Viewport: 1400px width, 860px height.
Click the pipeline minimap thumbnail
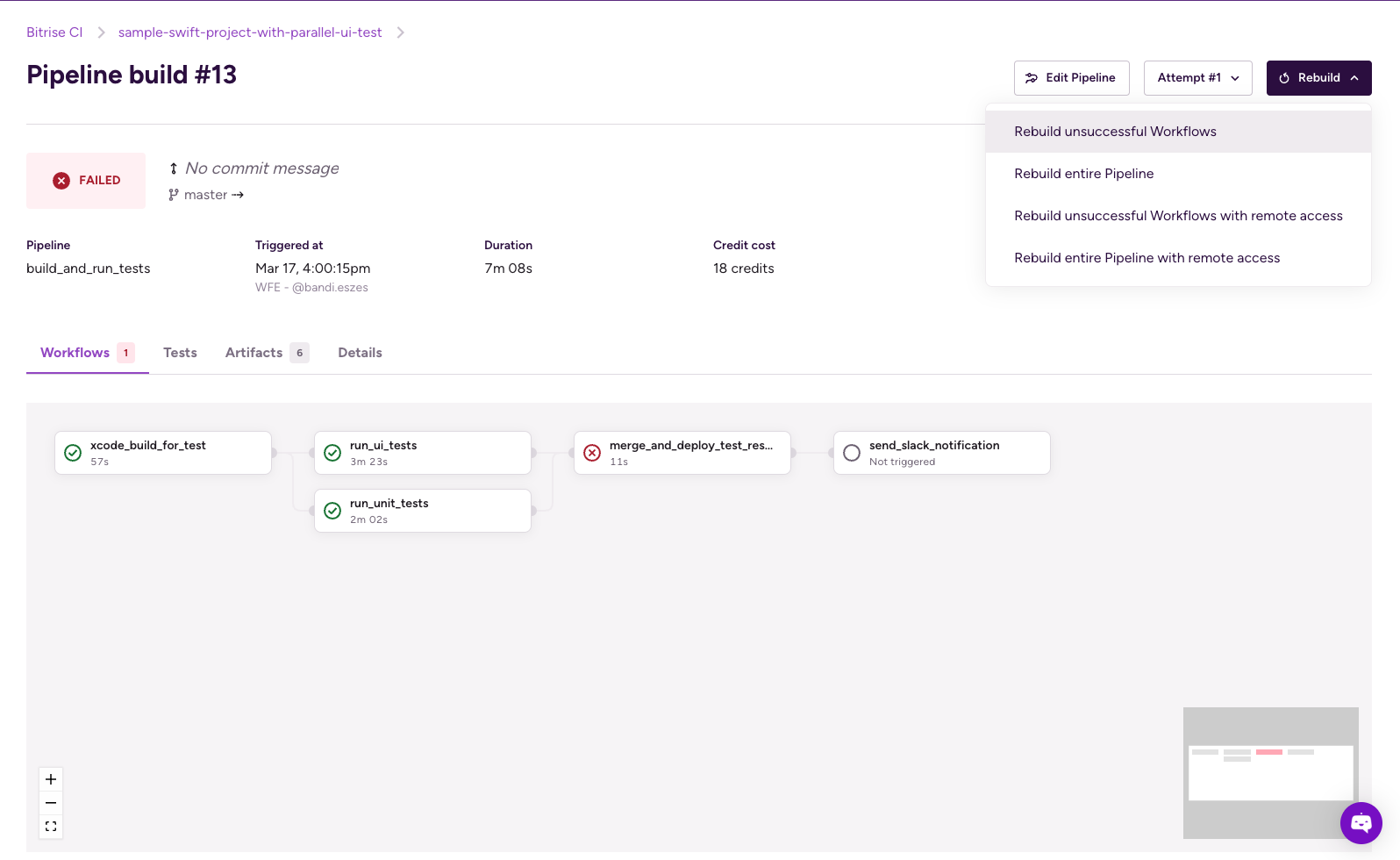pos(1270,772)
